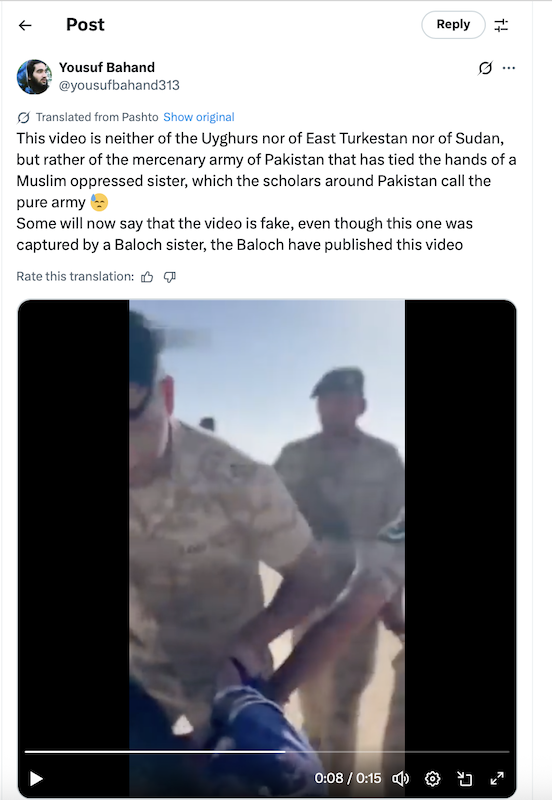Open the three-dot more options menu
Viewport: 552px width, 800px height.
point(509,68)
